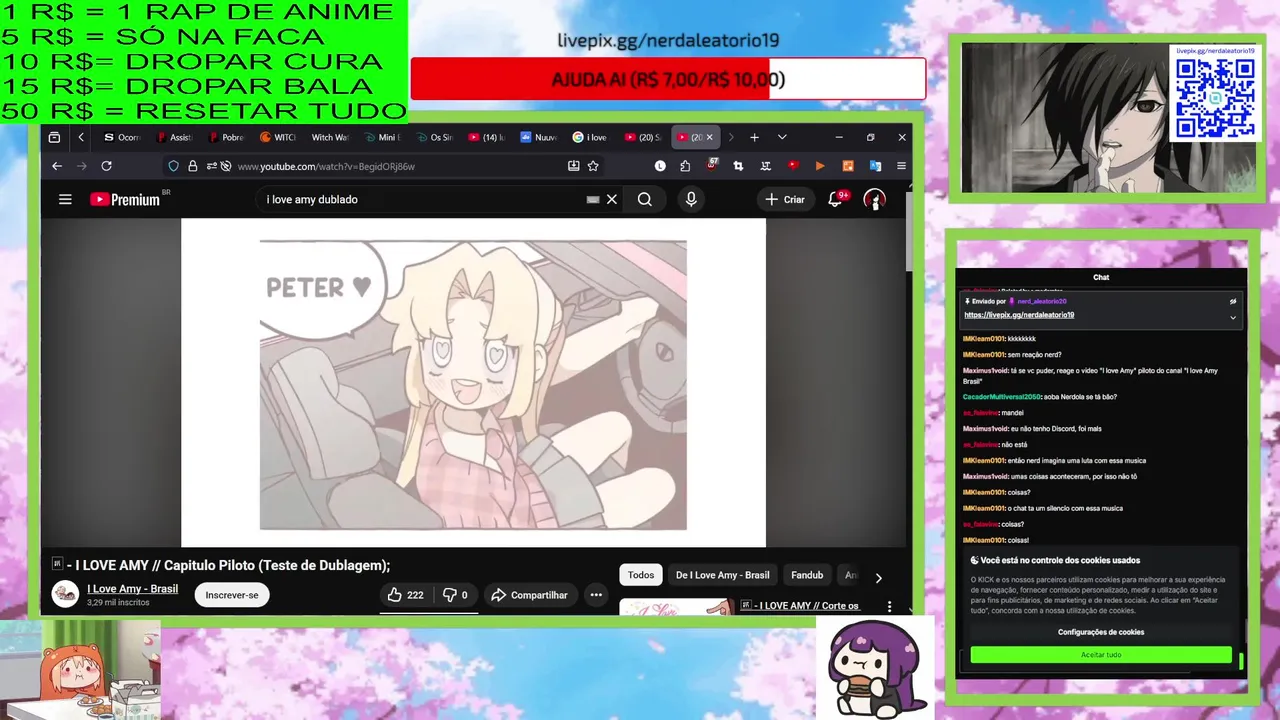Select the De I Love Amy - Brasil chip
The height and width of the screenshot is (720, 1280).
722,575
